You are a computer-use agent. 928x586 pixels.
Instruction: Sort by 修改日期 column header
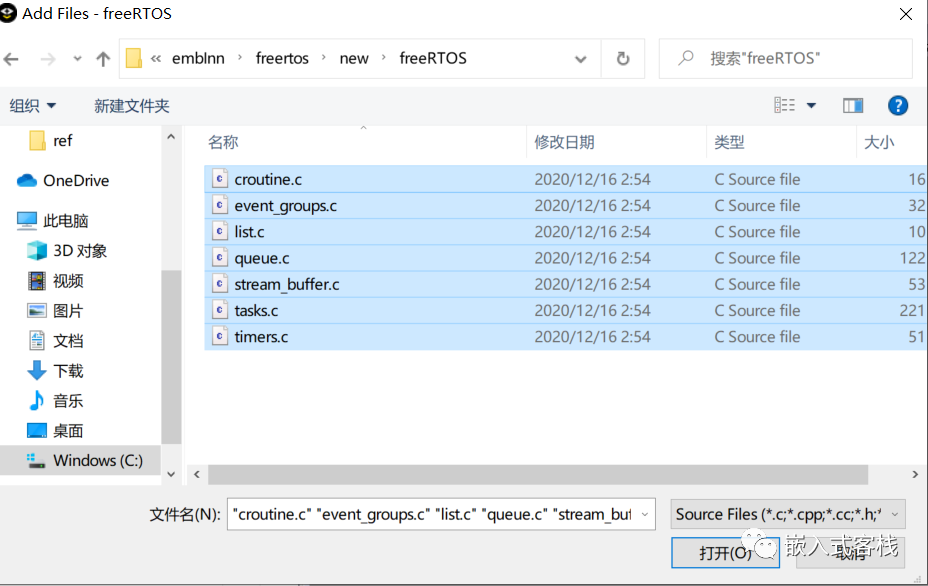pyautogui.click(x=564, y=142)
